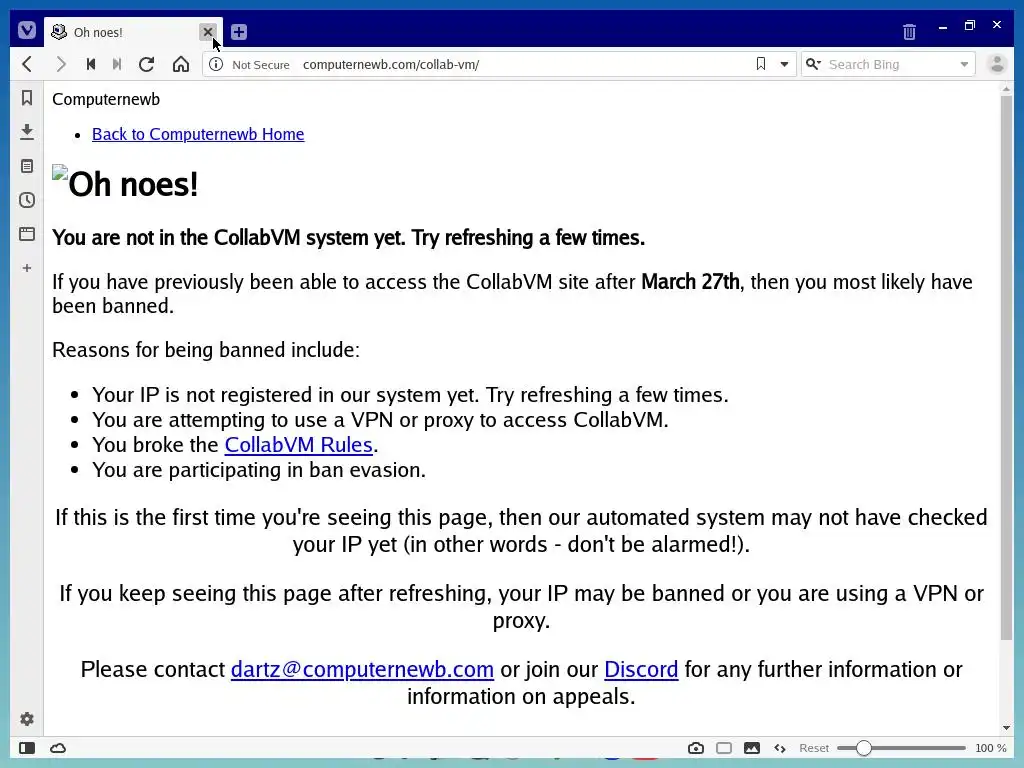The image size is (1024, 768).
Task: Go to the home page
Action: (181, 64)
